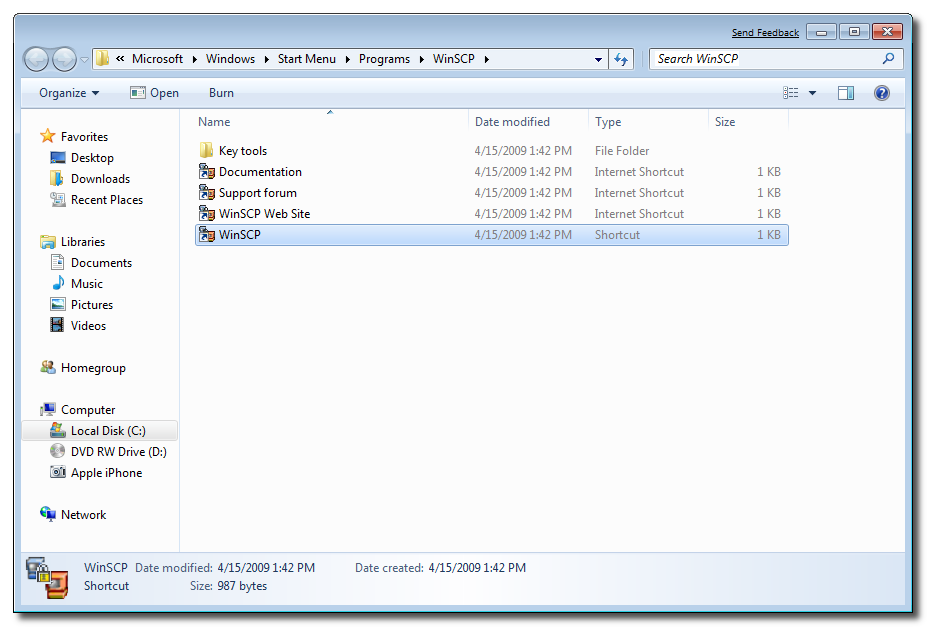
Task: Click into the Search WinSCP field
Action: click(x=776, y=59)
